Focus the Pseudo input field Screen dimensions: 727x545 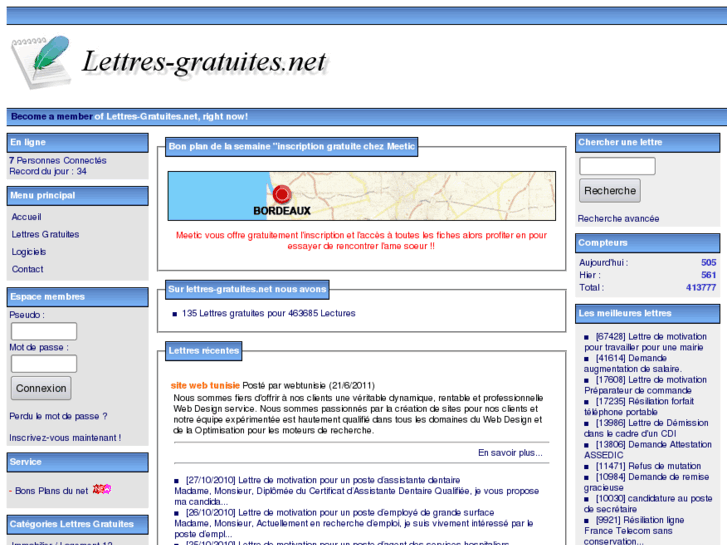pos(44,331)
